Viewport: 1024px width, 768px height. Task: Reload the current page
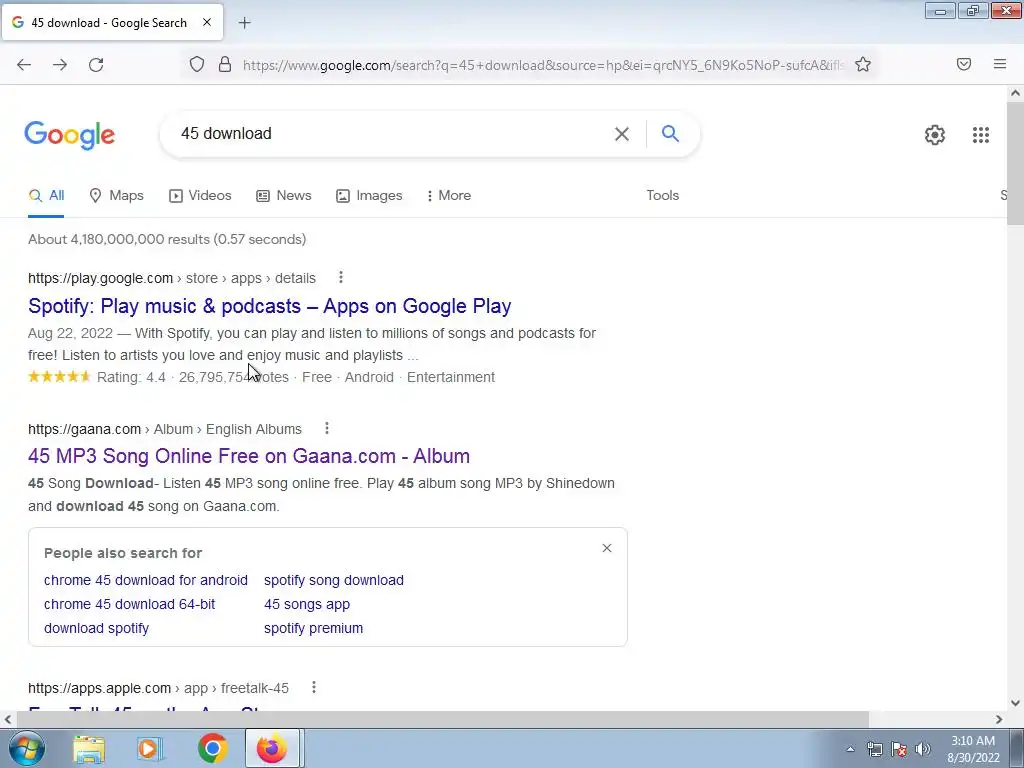point(96,65)
